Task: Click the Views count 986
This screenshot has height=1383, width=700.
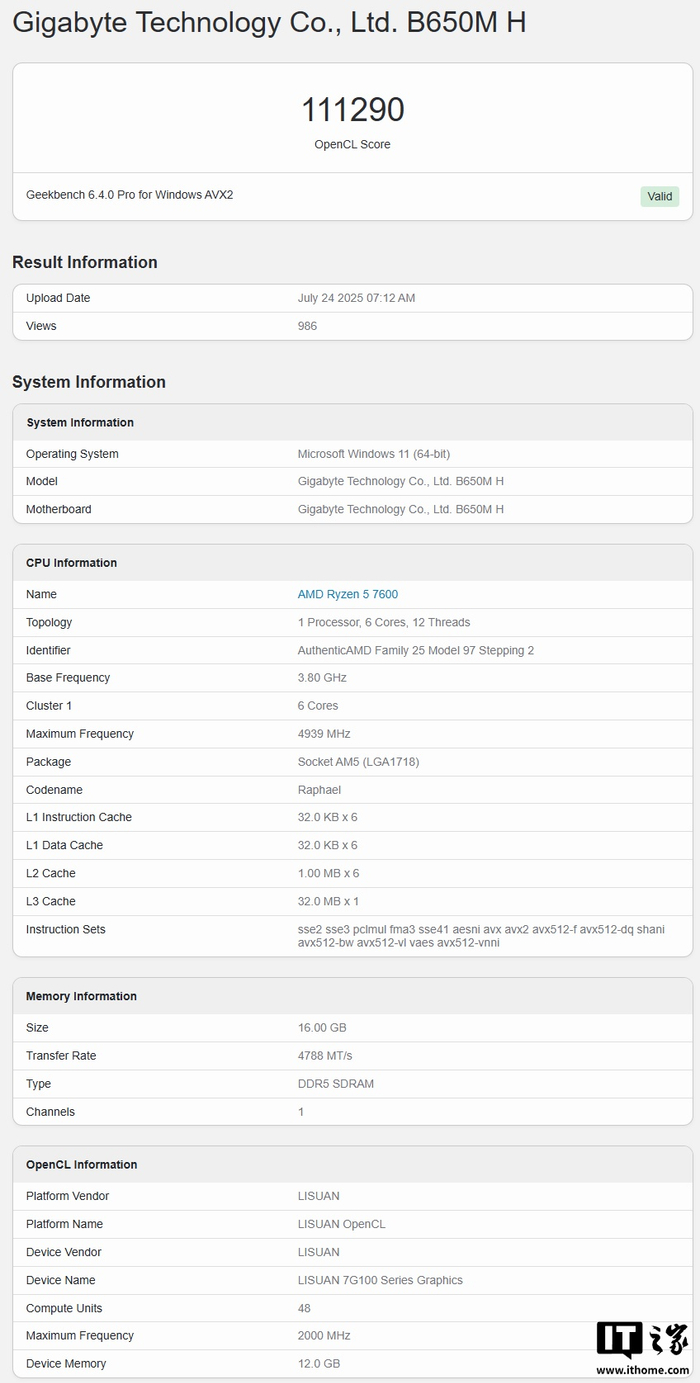Action: click(x=307, y=326)
